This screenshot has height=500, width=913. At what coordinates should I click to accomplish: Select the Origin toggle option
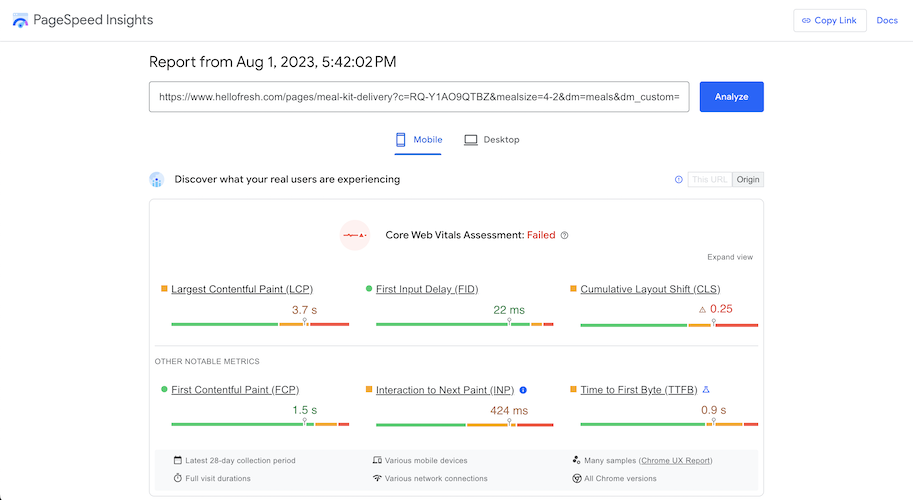(748, 180)
